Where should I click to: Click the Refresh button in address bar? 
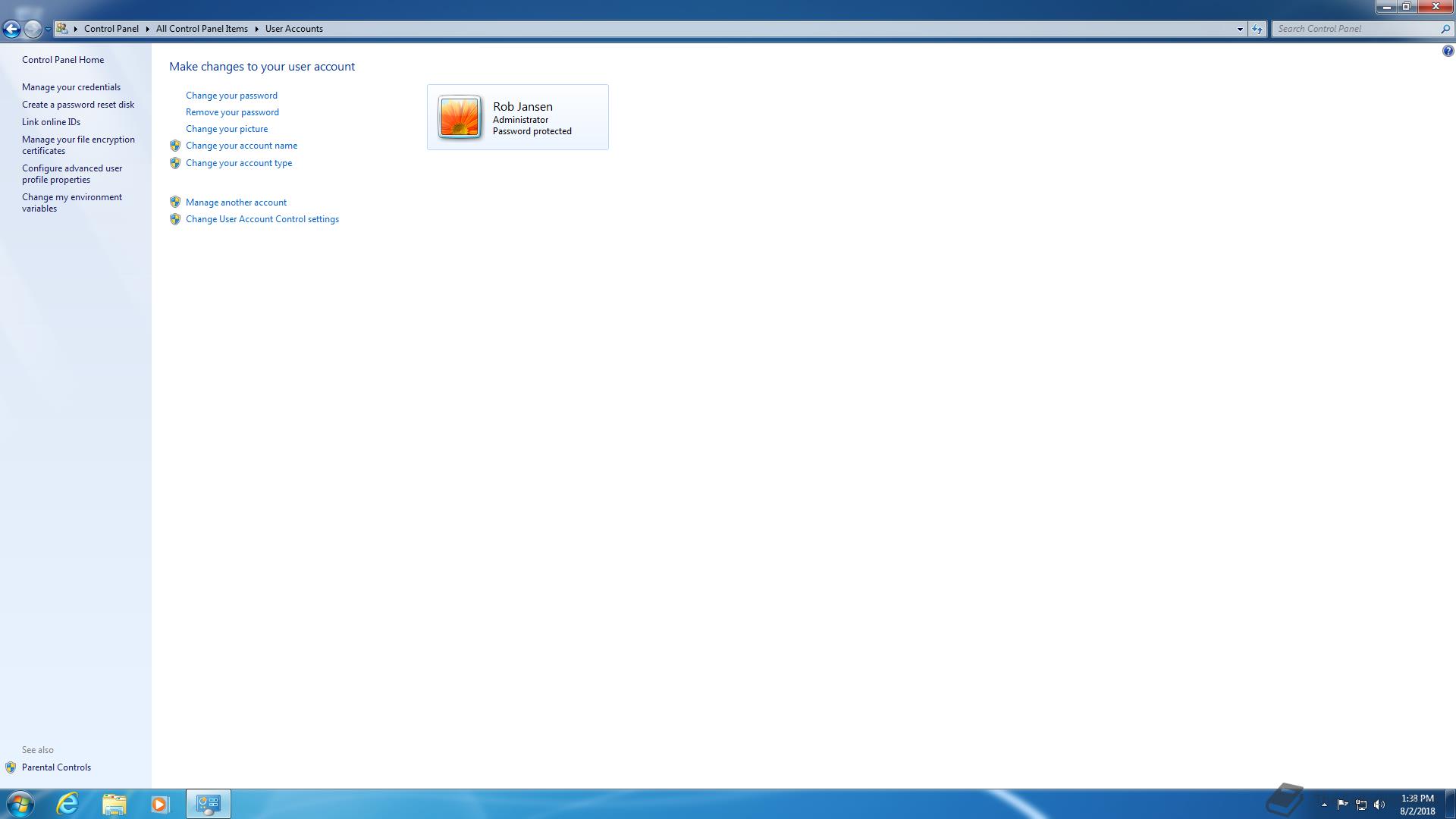tap(1257, 29)
